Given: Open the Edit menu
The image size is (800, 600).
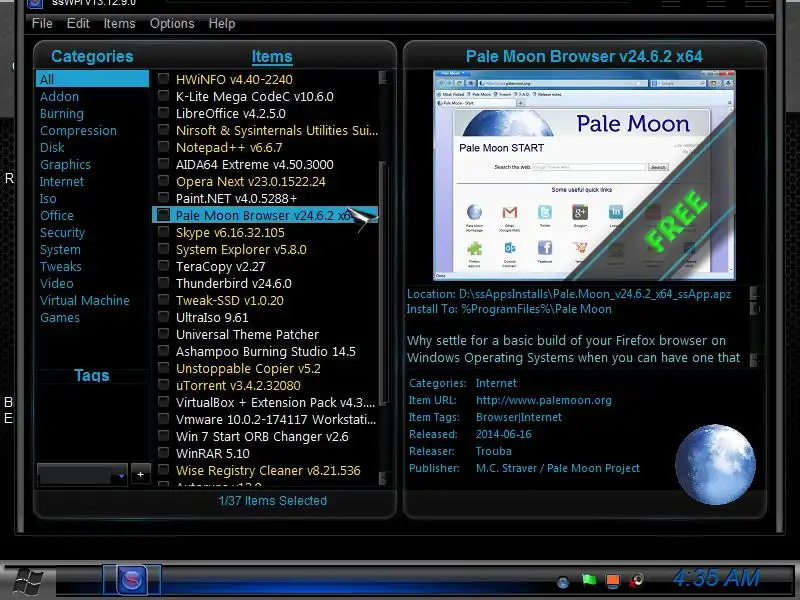Looking at the screenshot, I should [78, 23].
